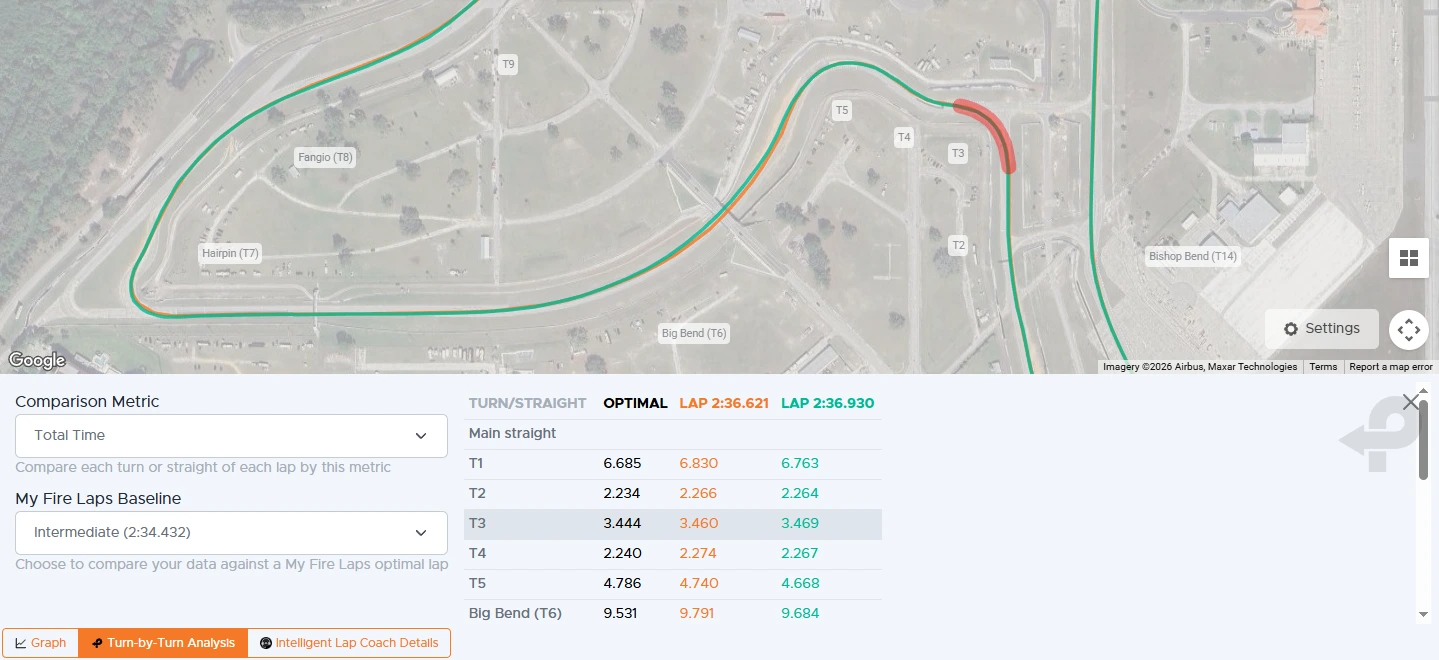Click the gear icon inside the Settings button

pos(1290,328)
